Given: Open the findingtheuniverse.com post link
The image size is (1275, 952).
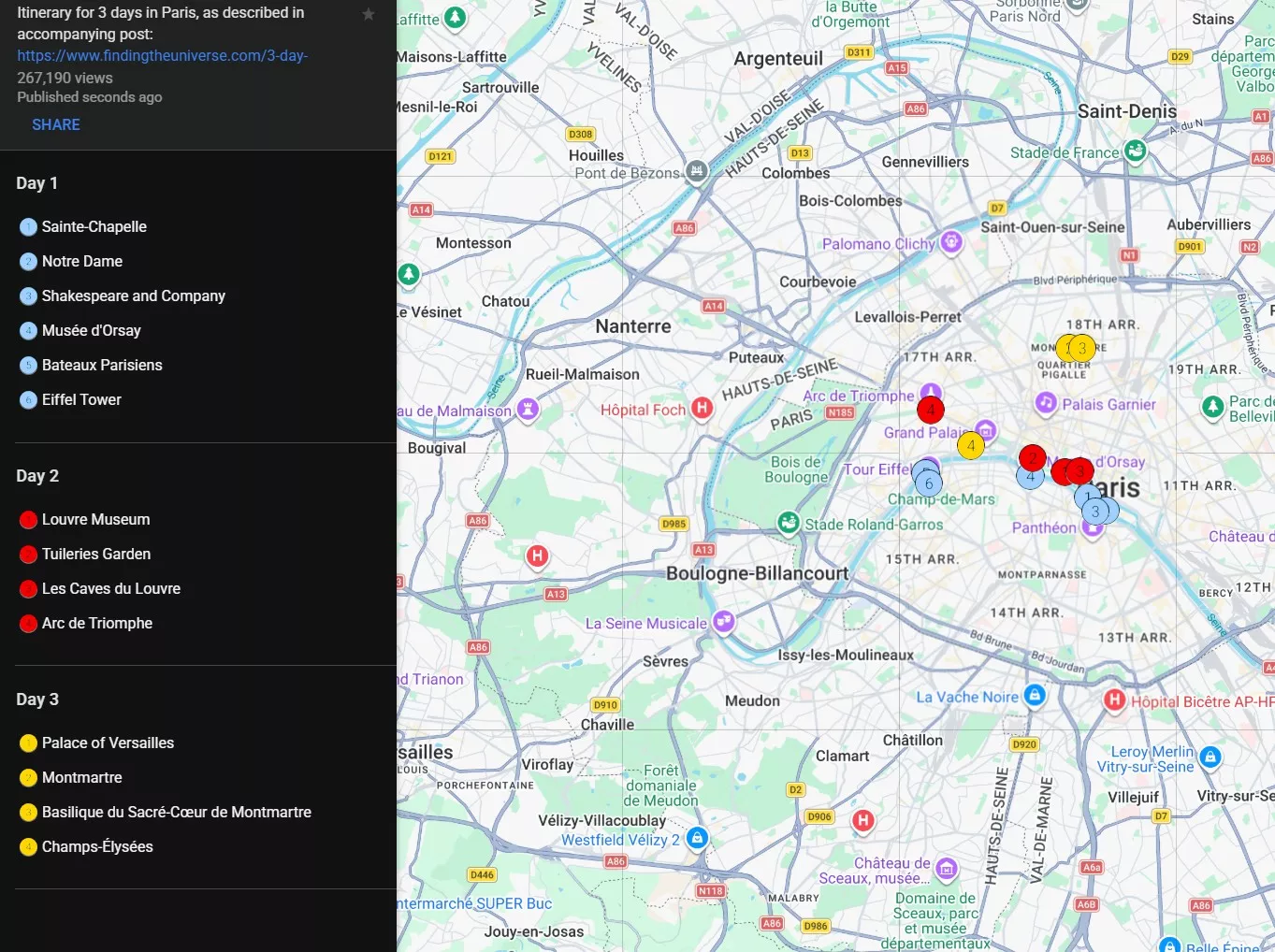Looking at the screenshot, I should click(x=162, y=55).
